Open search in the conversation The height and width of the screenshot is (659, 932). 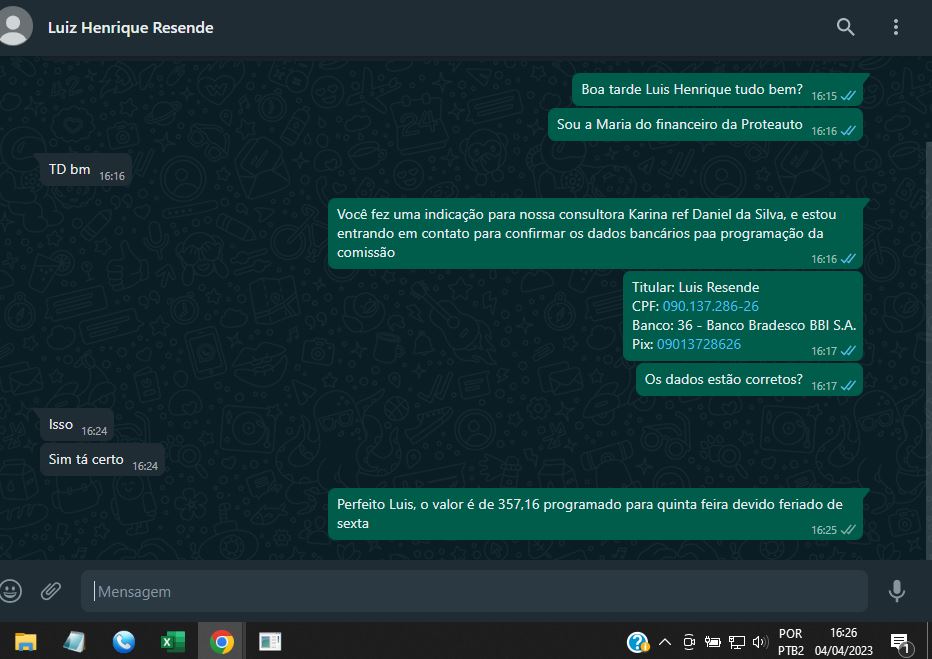(x=845, y=27)
